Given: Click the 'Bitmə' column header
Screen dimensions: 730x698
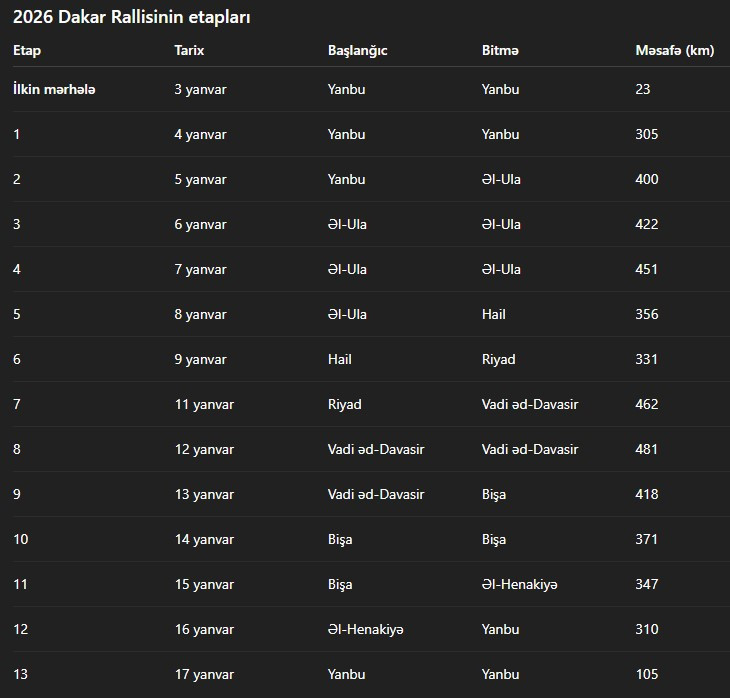Looking at the screenshot, I should point(500,50).
